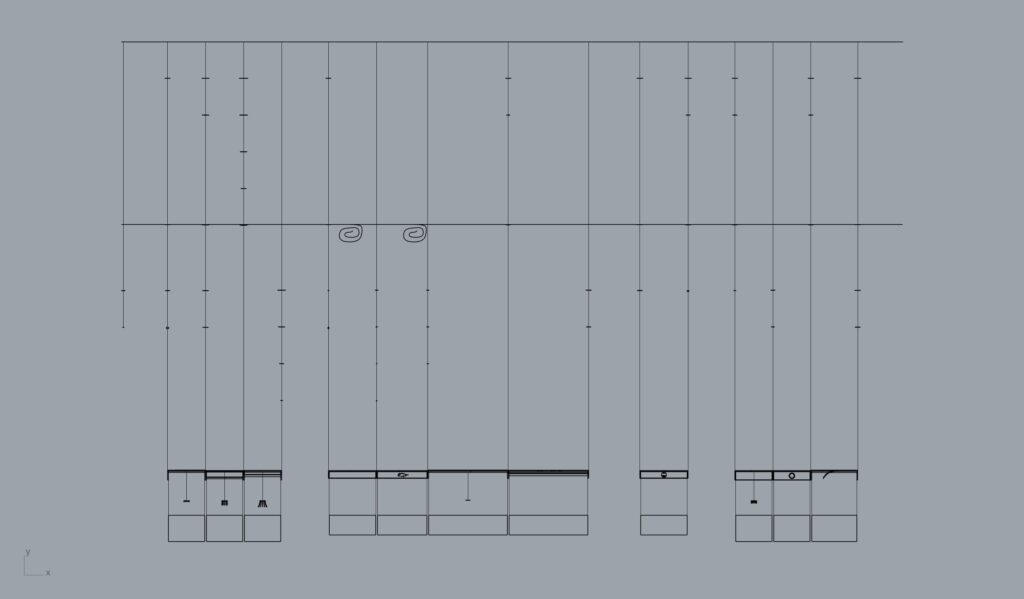Select the small dark pendant in right group
The height and width of the screenshot is (599, 1024).
pos(754,502)
